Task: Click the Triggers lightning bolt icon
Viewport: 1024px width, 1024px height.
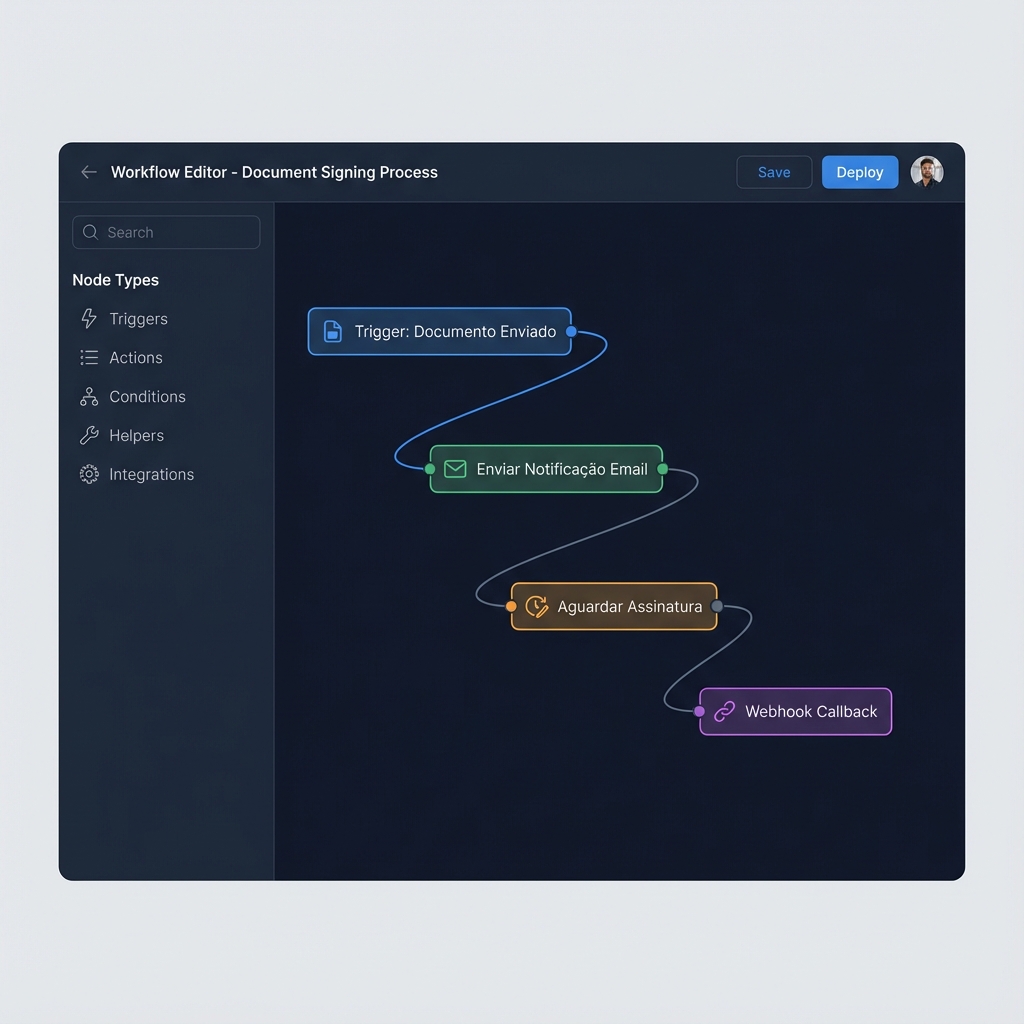Action: (89, 319)
